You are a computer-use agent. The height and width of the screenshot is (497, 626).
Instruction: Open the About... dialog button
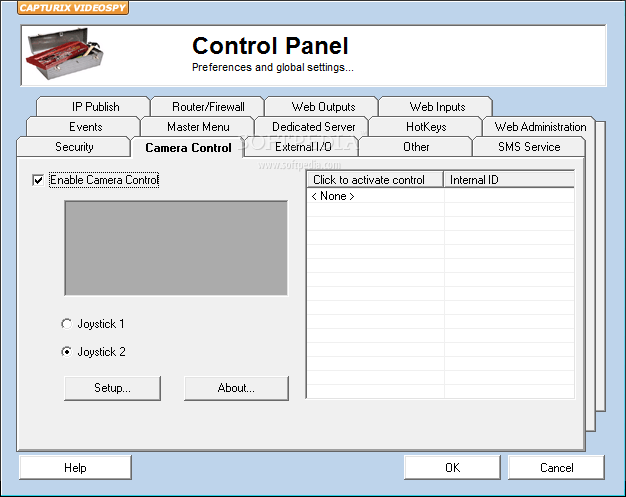[x=236, y=388]
